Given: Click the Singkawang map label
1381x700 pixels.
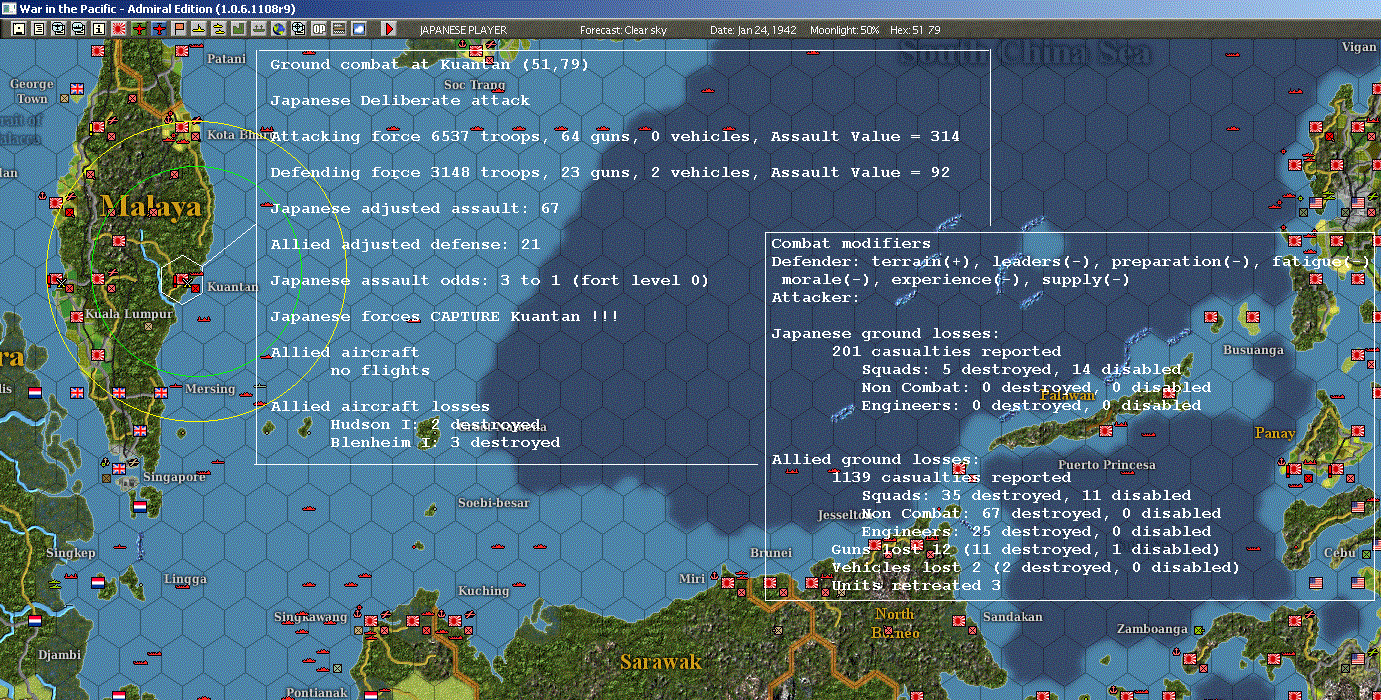Looking at the screenshot, I should (310, 617).
